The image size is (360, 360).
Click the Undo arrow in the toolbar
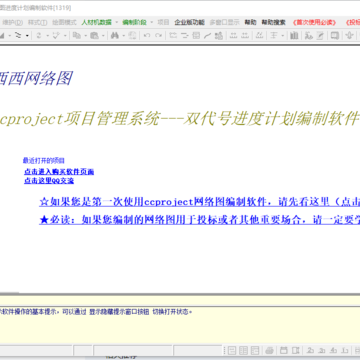click(x=147, y=35)
